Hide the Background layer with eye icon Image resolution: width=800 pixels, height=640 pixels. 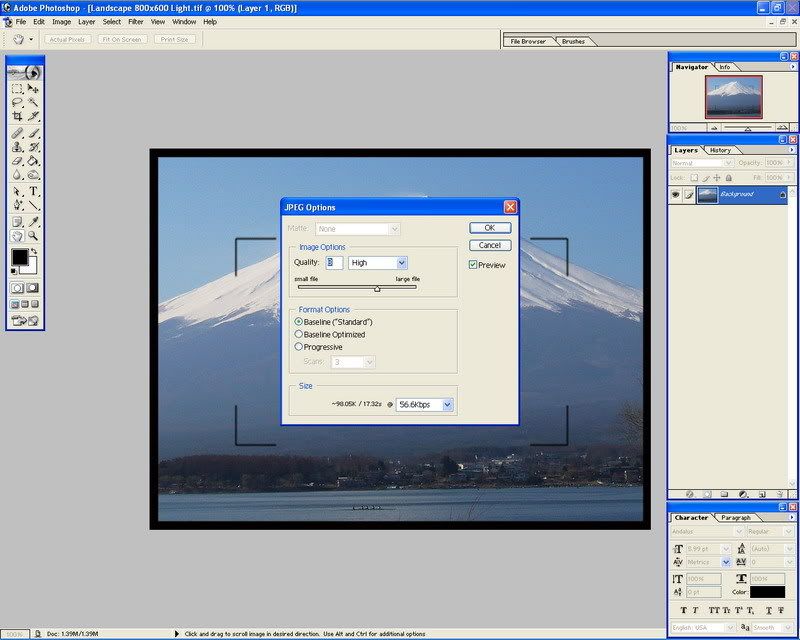pyautogui.click(x=675, y=194)
